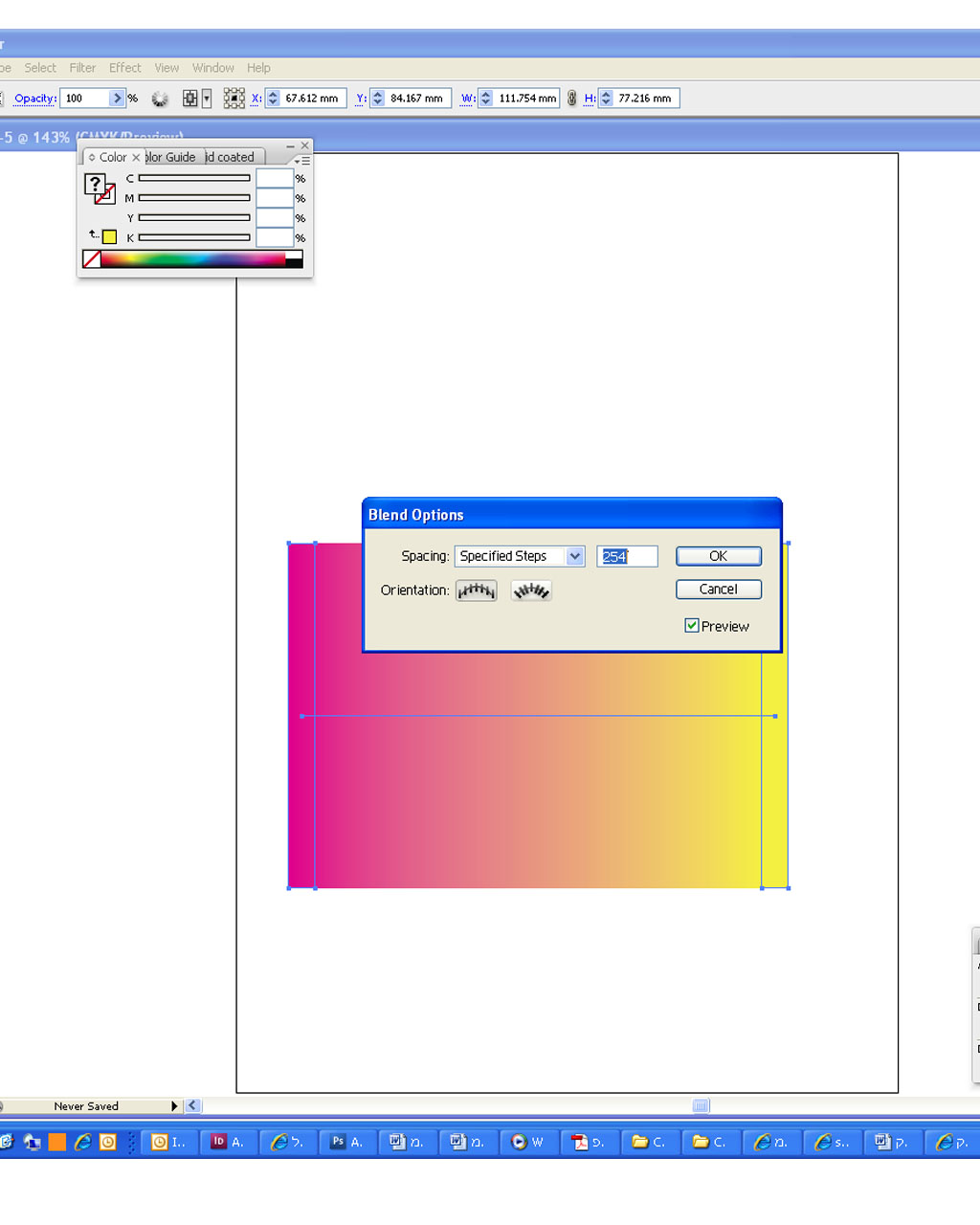Select Align to Path orientation icon
Viewport: 980px width, 1225px height.
coord(531,590)
